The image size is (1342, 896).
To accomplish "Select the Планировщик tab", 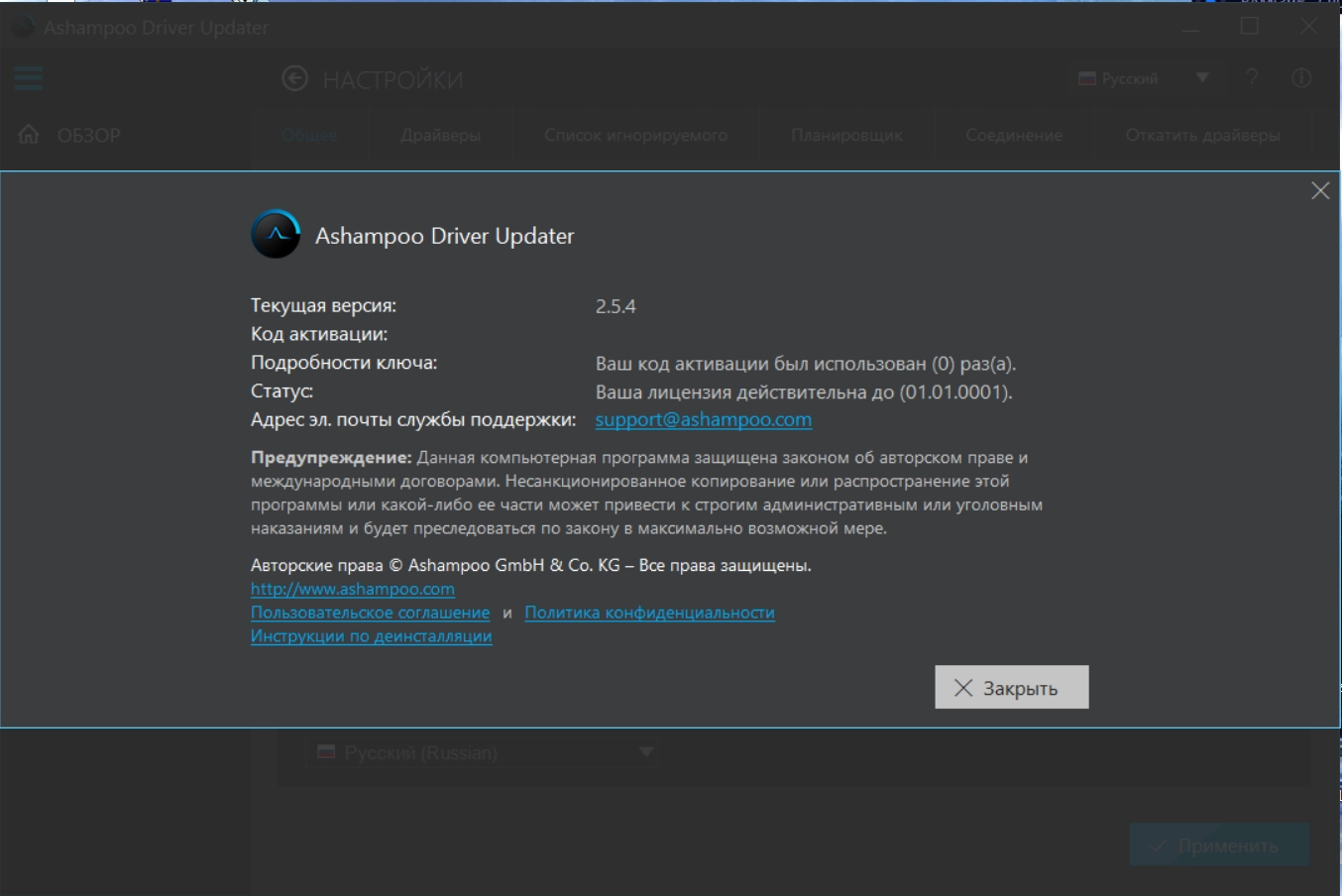I will pyautogui.click(x=846, y=135).
